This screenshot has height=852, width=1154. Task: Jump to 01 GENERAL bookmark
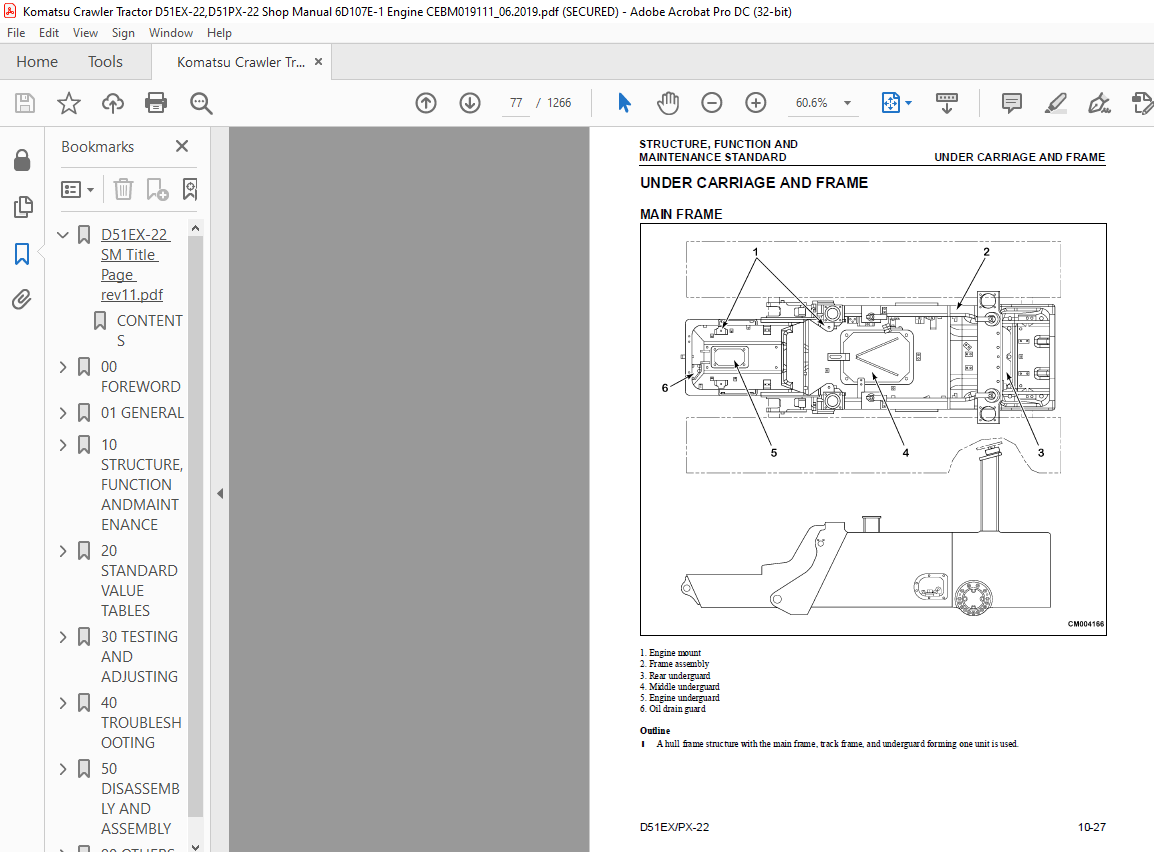(x=142, y=413)
